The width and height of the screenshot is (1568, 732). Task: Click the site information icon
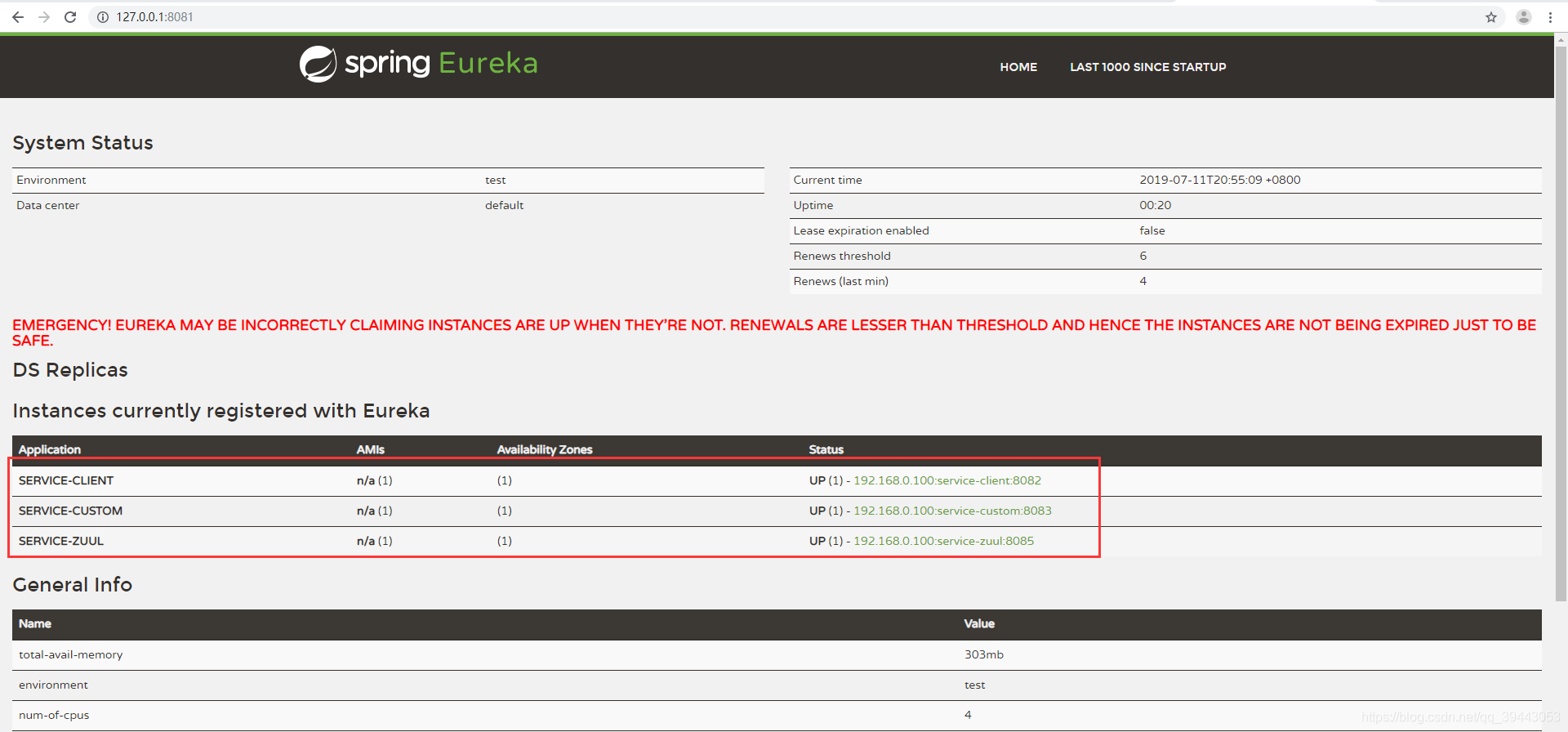[x=103, y=17]
